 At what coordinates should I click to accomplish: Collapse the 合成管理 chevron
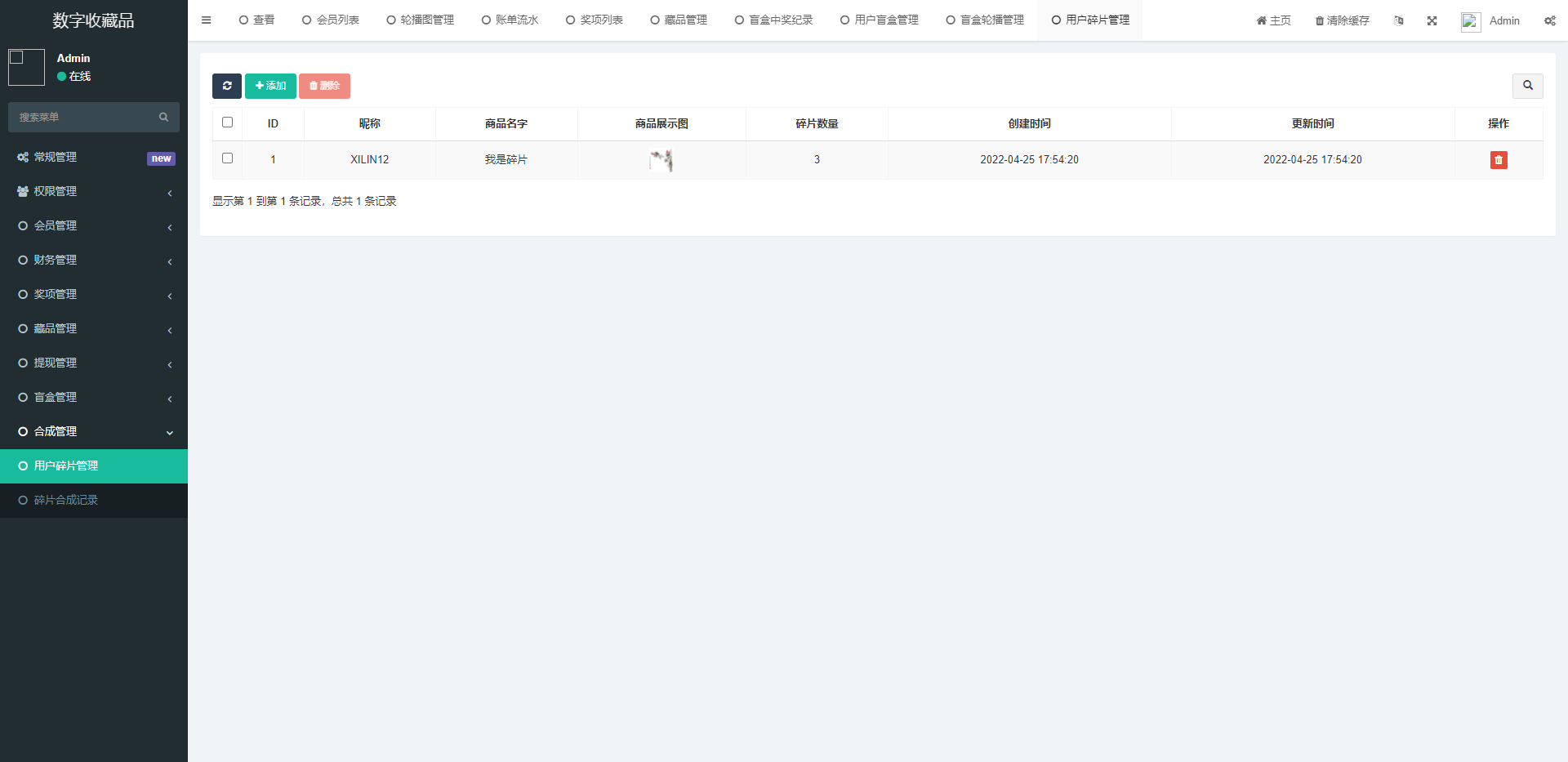(x=170, y=433)
